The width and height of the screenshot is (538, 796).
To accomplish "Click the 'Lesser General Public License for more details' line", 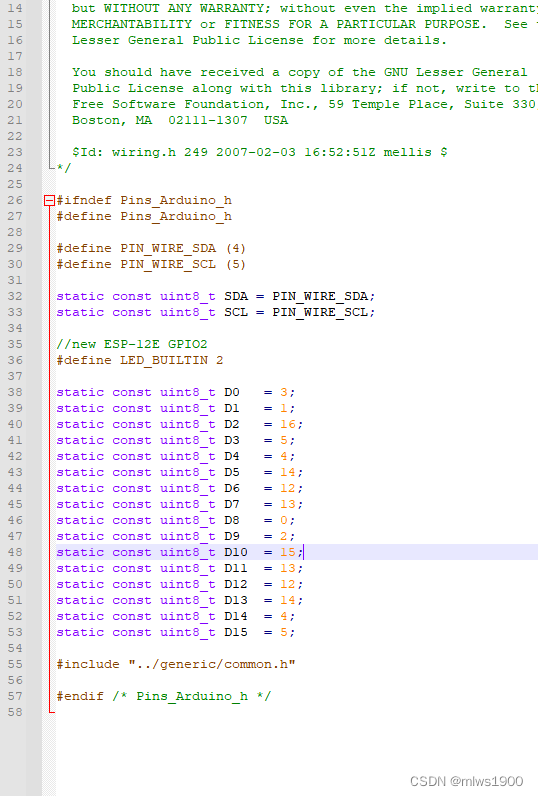I will click(259, 40).
